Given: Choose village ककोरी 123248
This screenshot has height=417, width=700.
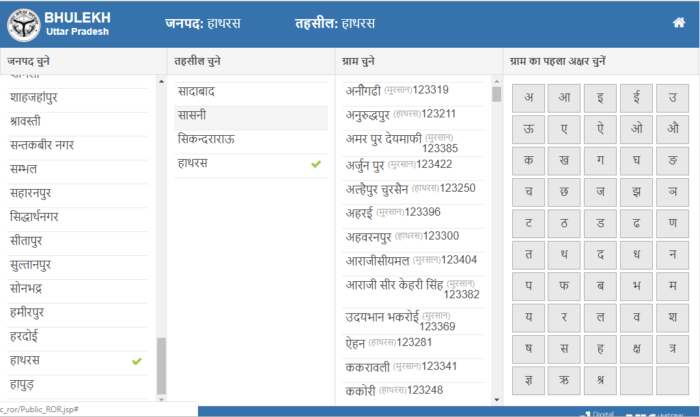Looking at the screenshot, I should click(413, 391).
